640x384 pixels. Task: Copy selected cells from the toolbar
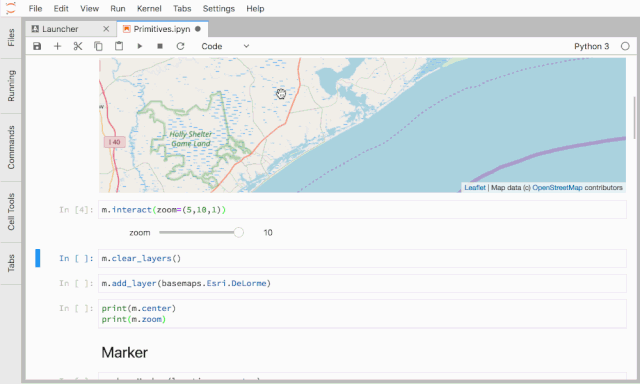point(98,46)
